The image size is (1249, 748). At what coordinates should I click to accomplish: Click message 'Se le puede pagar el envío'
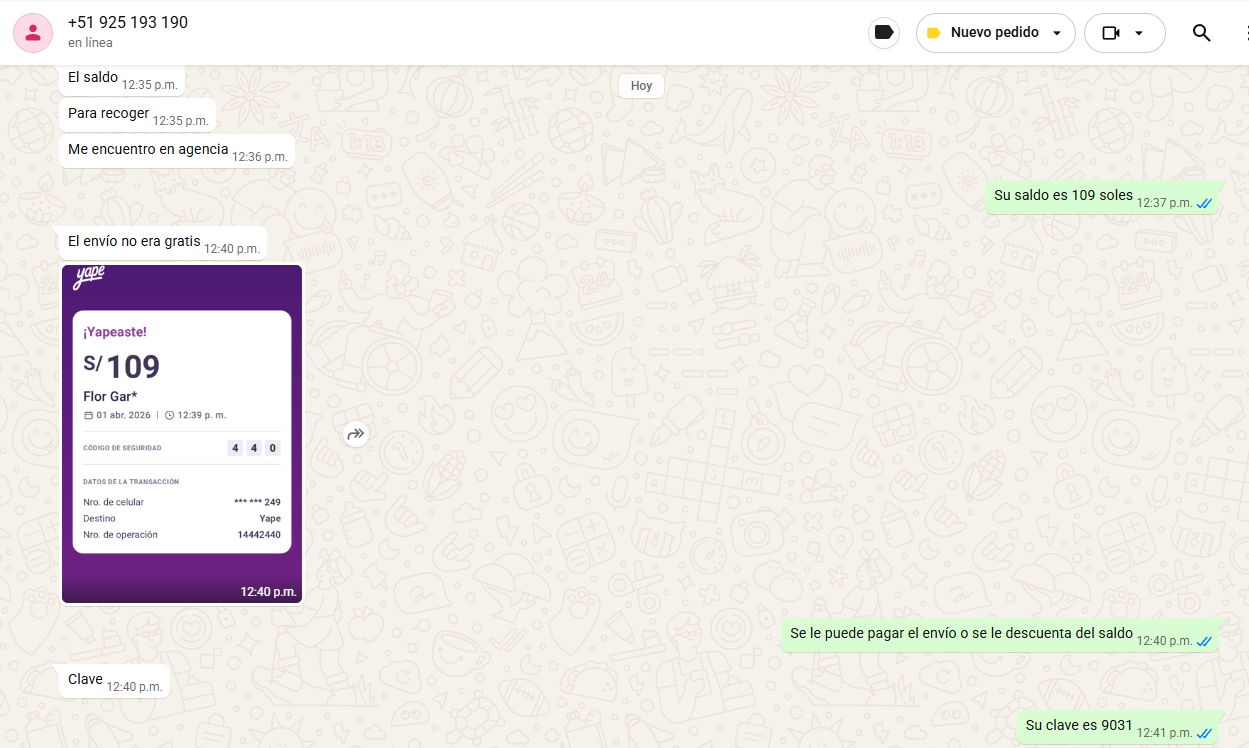pyautogui.click(x=960, y=634)
